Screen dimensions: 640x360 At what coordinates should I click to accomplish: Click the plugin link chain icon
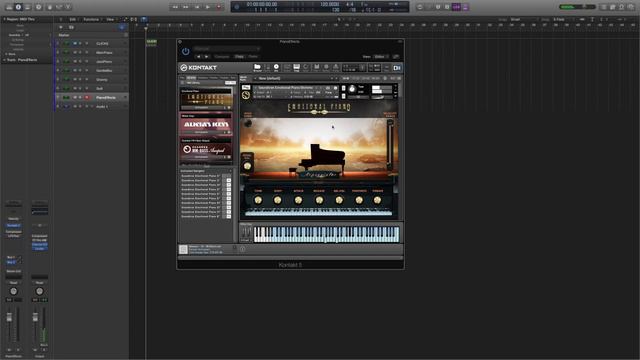396,57
